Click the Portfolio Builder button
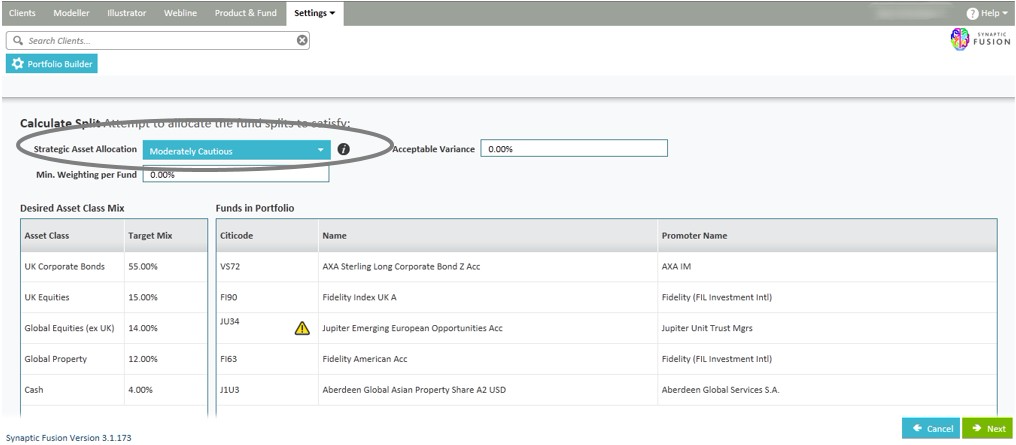The width and height of the screenshot is (1016, 445). pos(52,64)
